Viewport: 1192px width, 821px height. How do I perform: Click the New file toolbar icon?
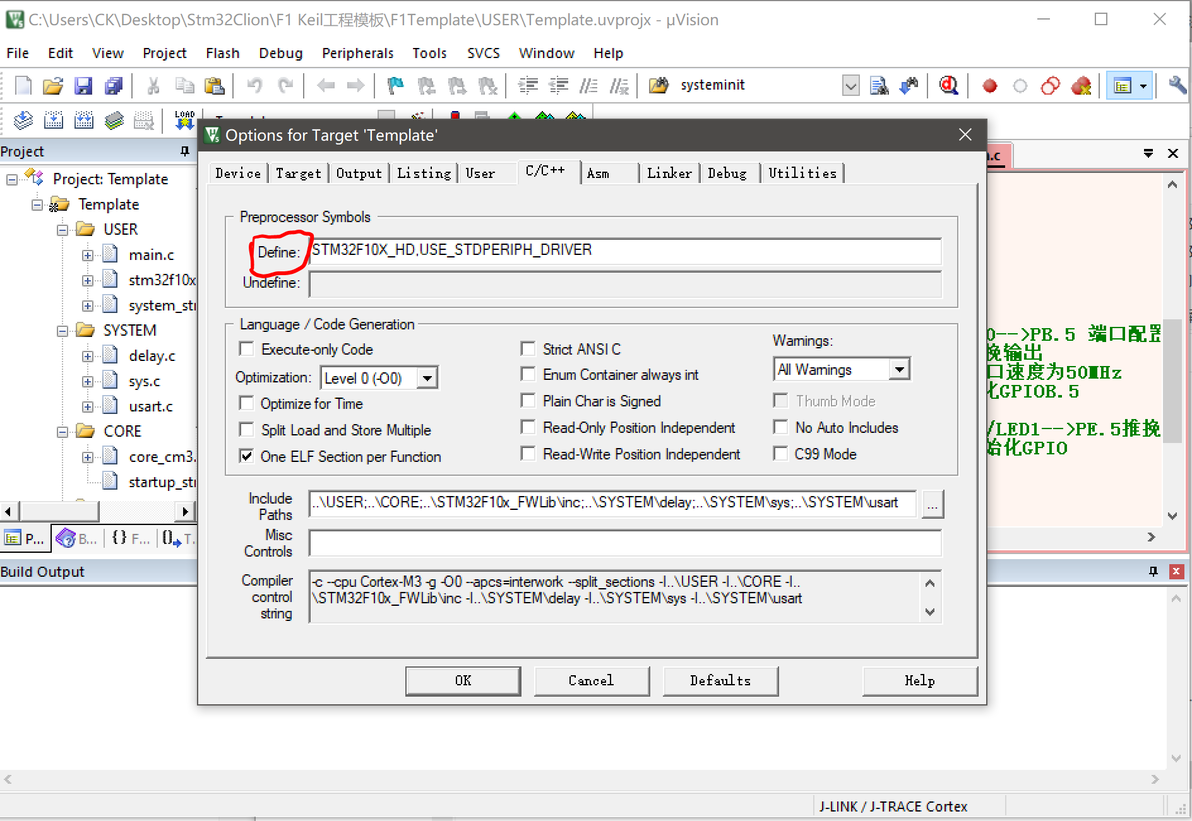[x=23, y=85]
